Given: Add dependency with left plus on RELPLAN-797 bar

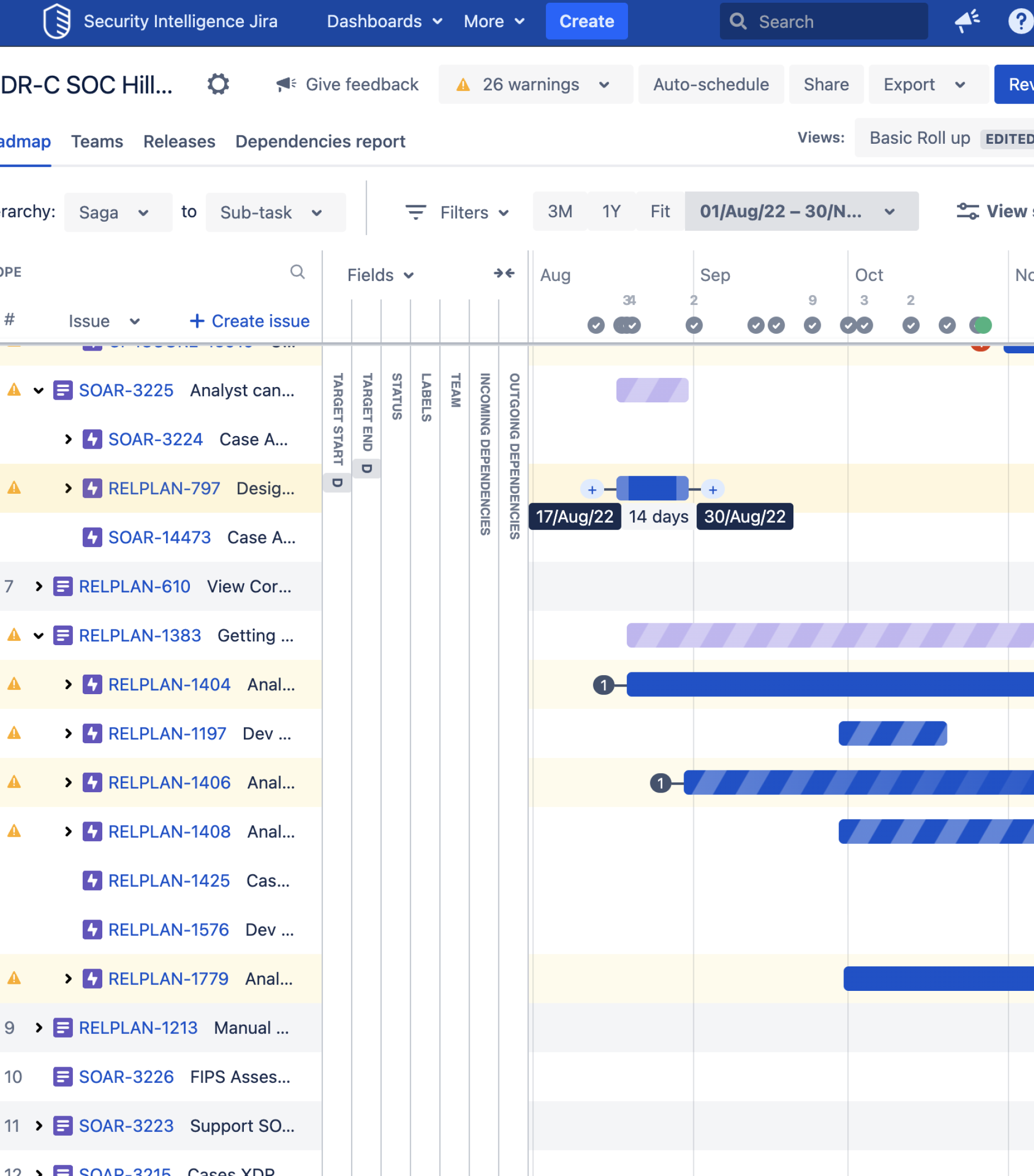Looking at the screenshot, I should tap(592, 489).
